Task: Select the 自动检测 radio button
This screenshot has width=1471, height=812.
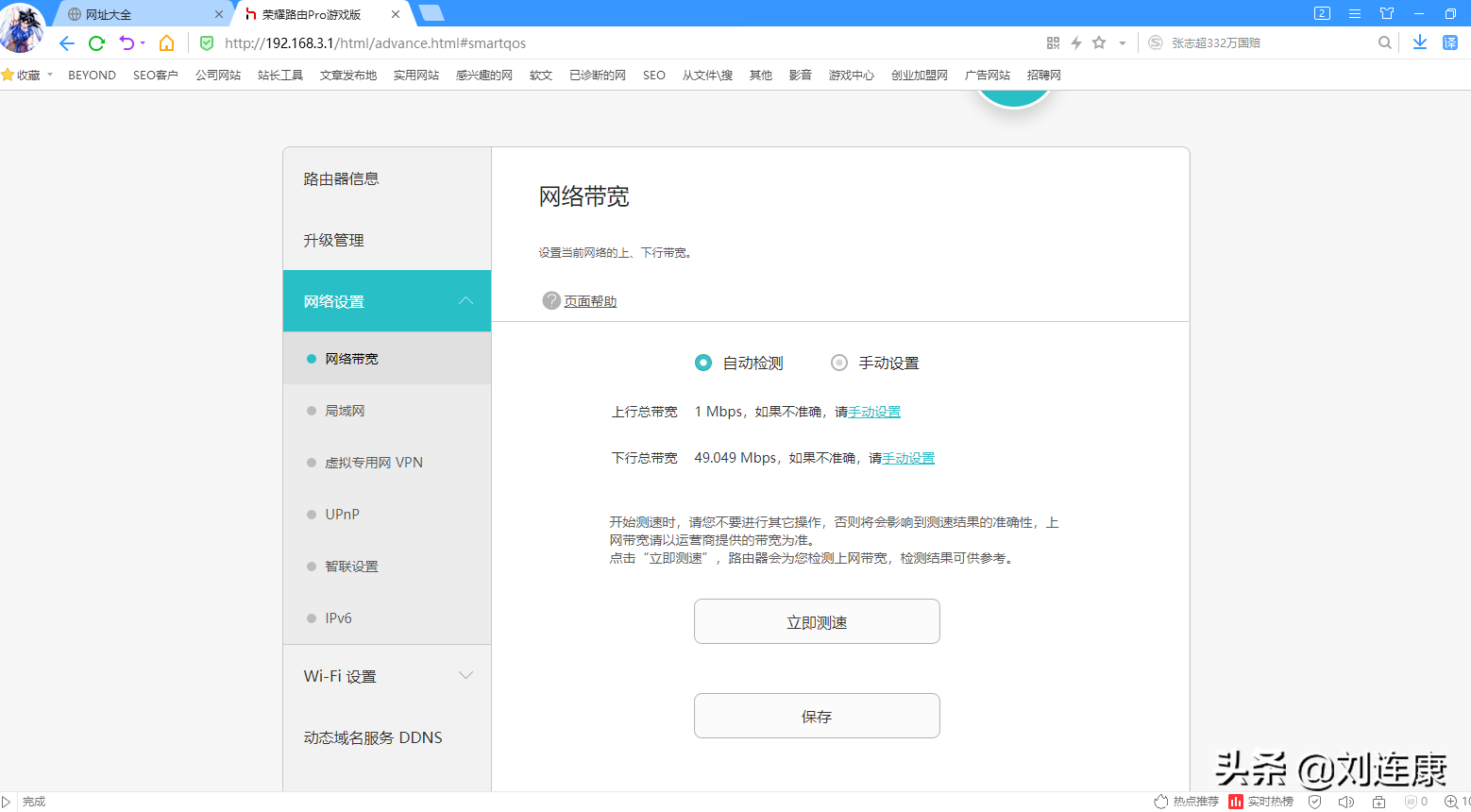Action: coord(702,363)
